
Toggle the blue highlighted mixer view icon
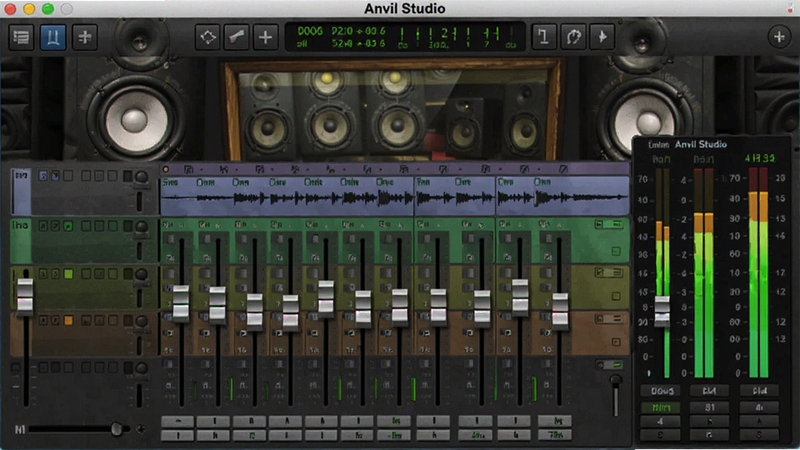click(53, 37)
